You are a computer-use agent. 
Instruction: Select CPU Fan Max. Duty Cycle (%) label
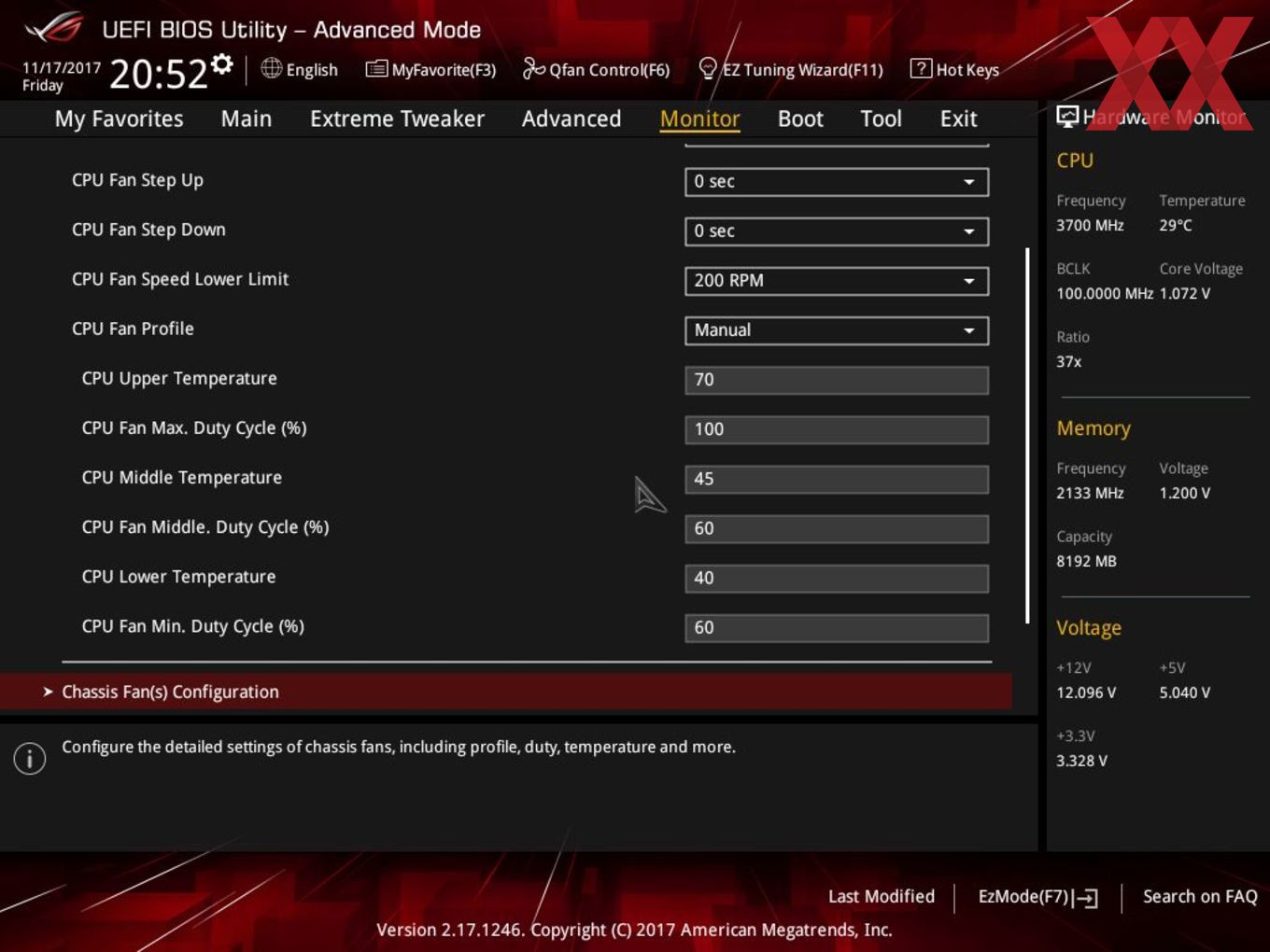[x=194, y=427]
